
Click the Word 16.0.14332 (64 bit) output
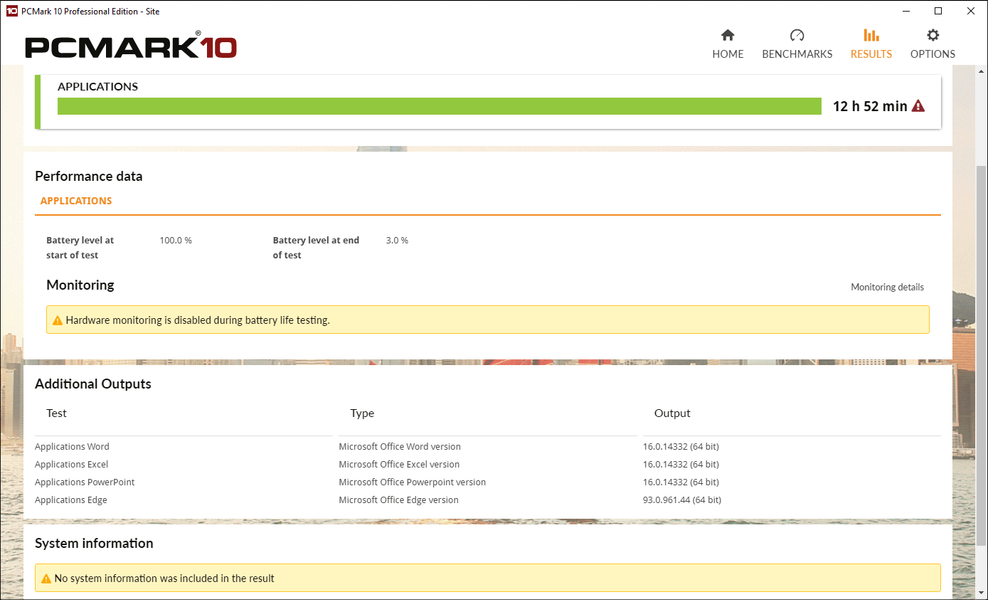pyautogui.click(x=681, y=446)
